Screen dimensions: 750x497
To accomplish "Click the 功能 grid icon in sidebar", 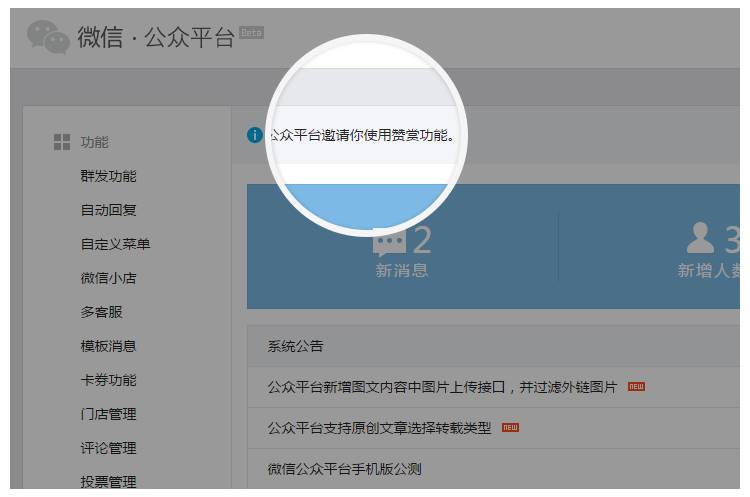I will (x=62, y=142).
